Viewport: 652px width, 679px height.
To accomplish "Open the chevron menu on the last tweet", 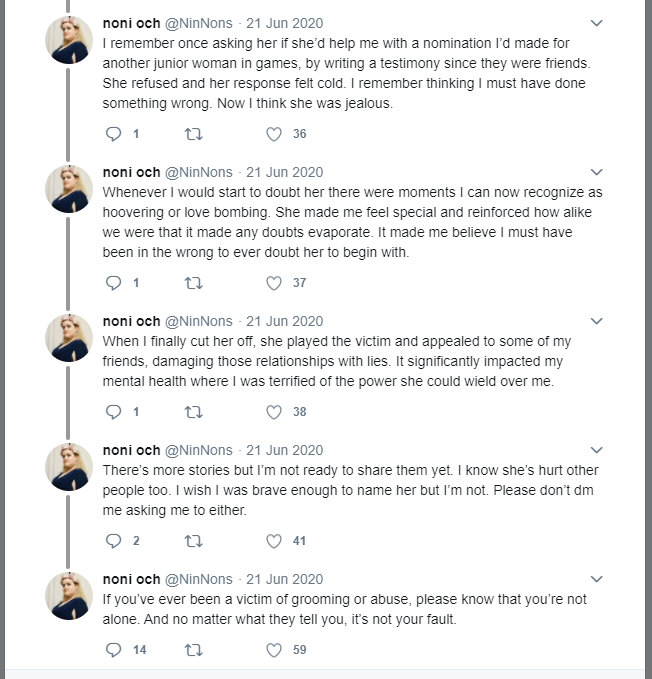I will 597,579.
